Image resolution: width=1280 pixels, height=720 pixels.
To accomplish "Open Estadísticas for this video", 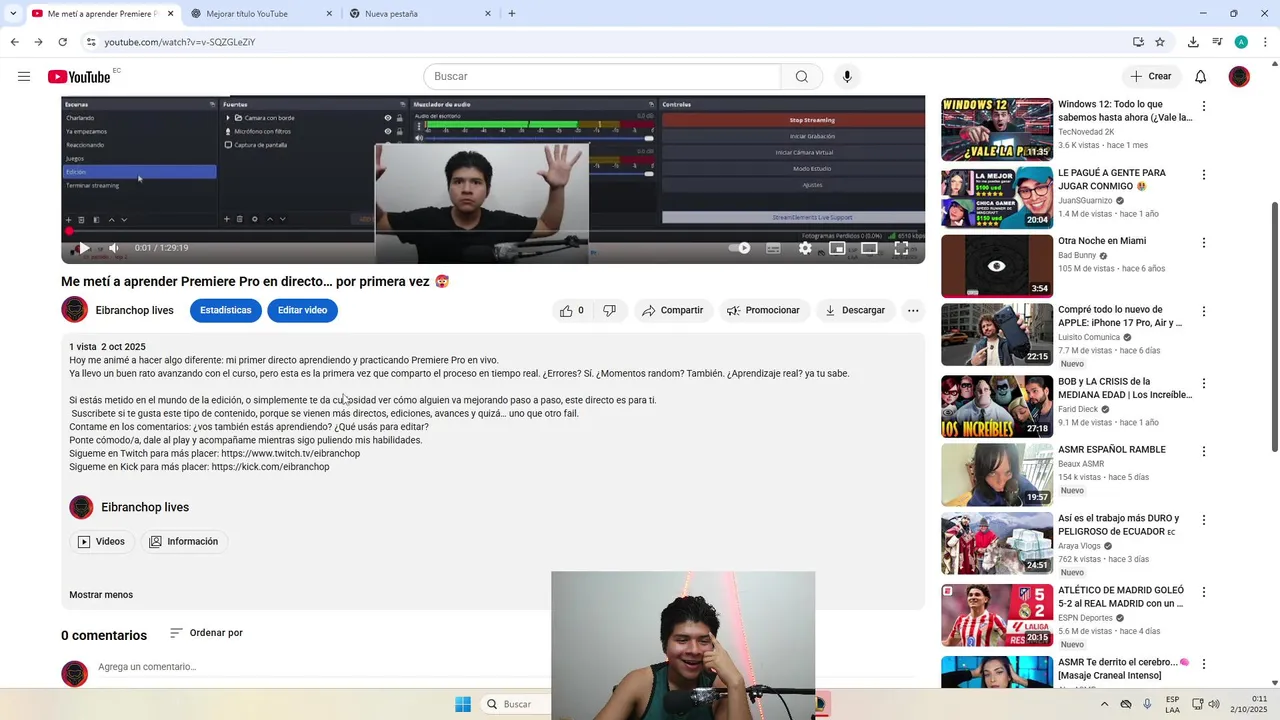I will pyautogui.click(x=225, y=311).
